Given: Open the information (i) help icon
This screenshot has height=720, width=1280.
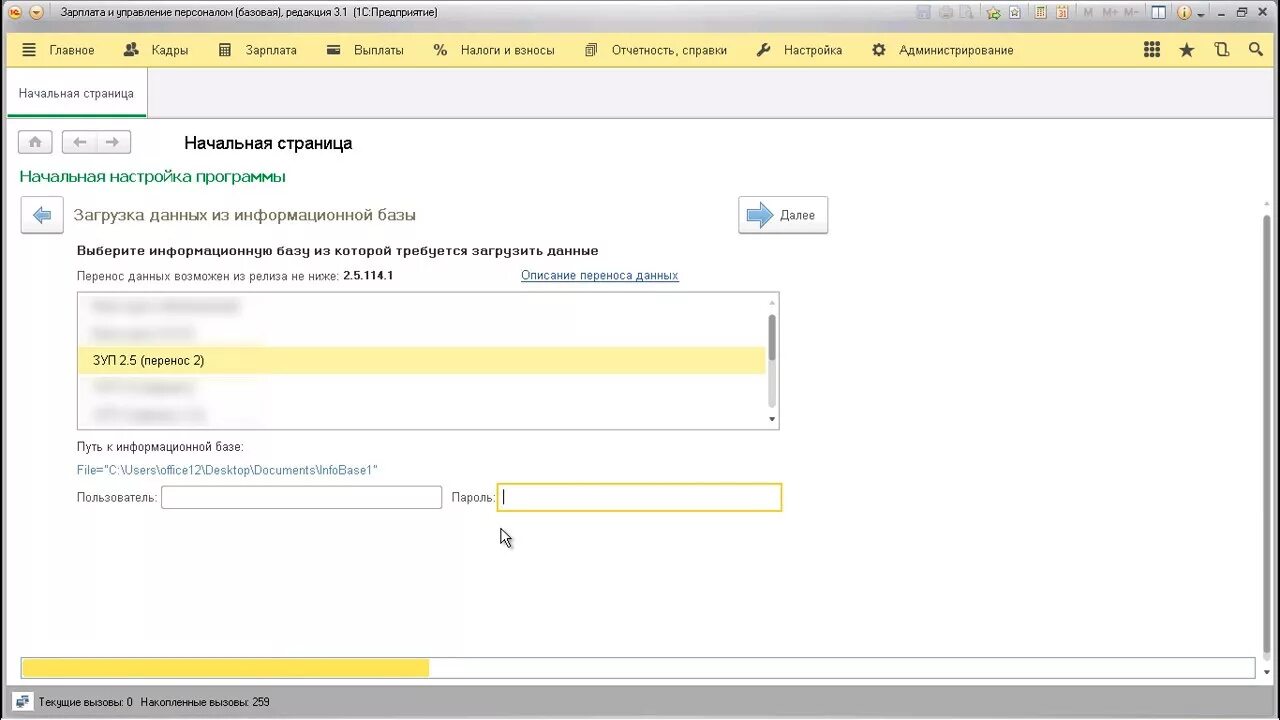Looking at the screenshot, I should [1185, 13].
